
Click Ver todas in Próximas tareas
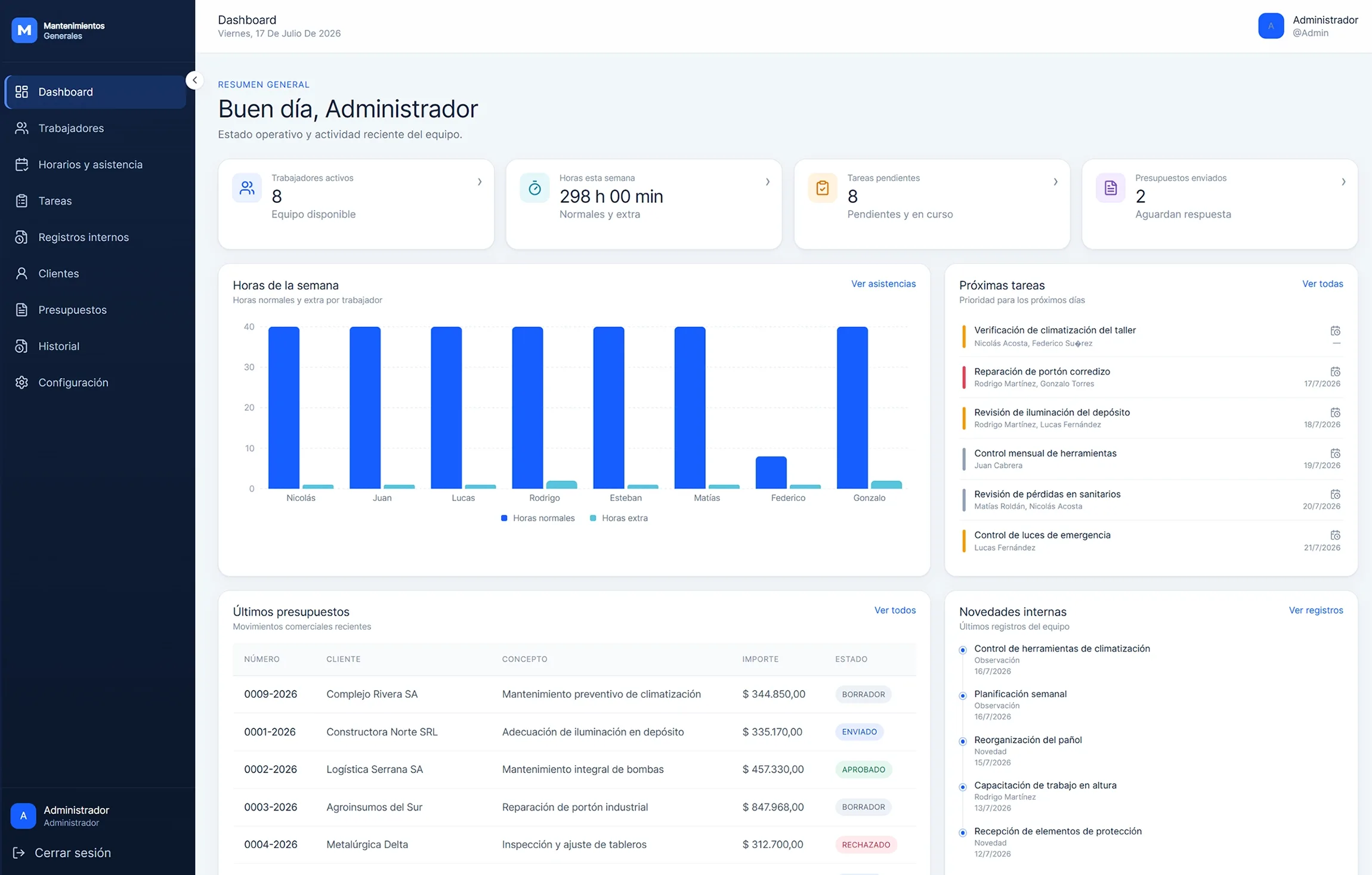[x=1322, y=284]
